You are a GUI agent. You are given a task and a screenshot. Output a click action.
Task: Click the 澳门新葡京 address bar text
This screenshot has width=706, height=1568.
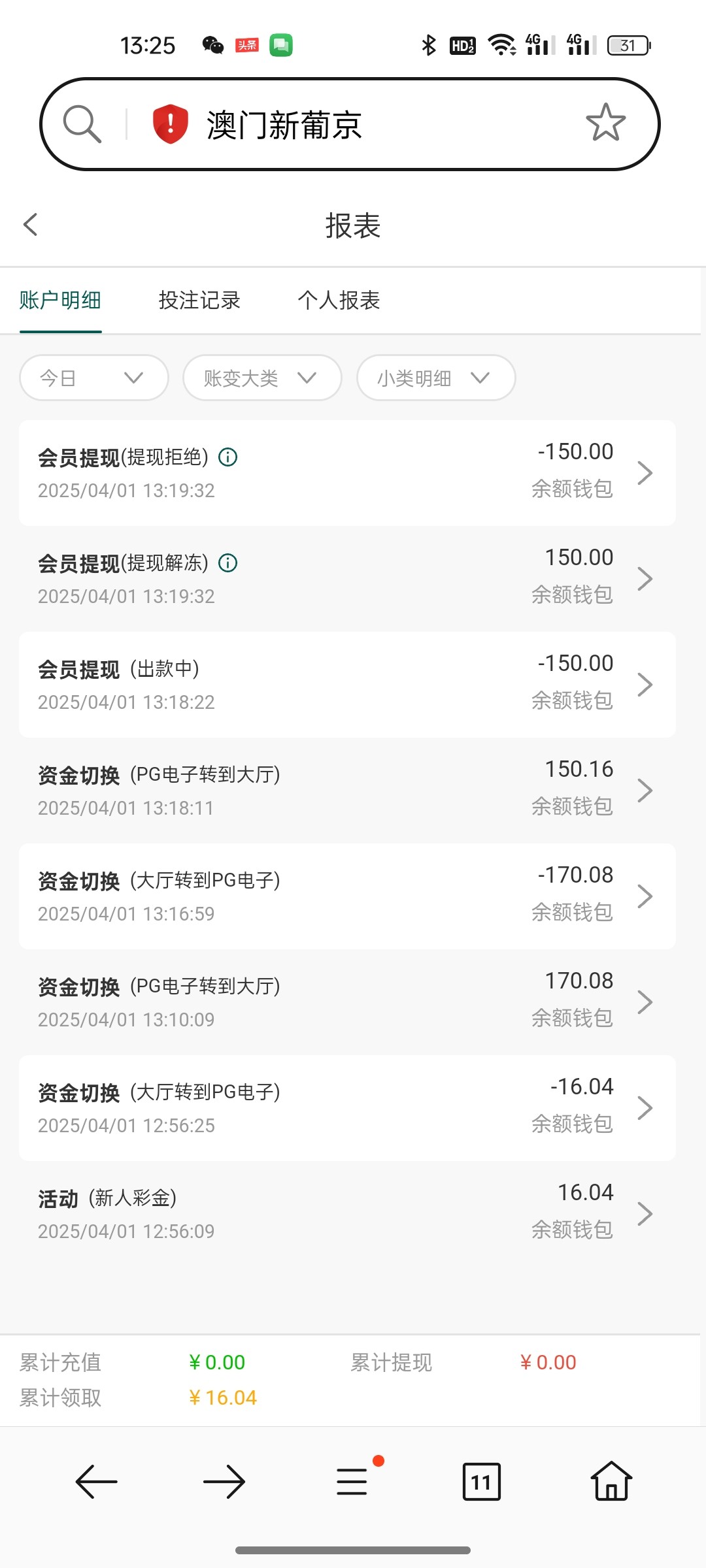[284, 125]
